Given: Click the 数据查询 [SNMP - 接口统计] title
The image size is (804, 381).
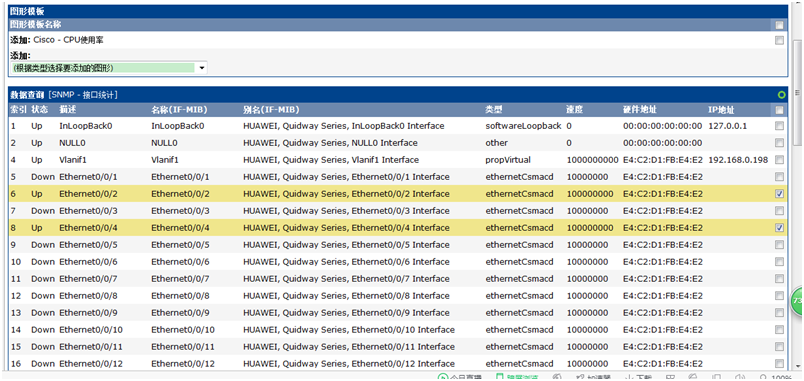Looking at the screenshot, I should click(x=65, y=95).
